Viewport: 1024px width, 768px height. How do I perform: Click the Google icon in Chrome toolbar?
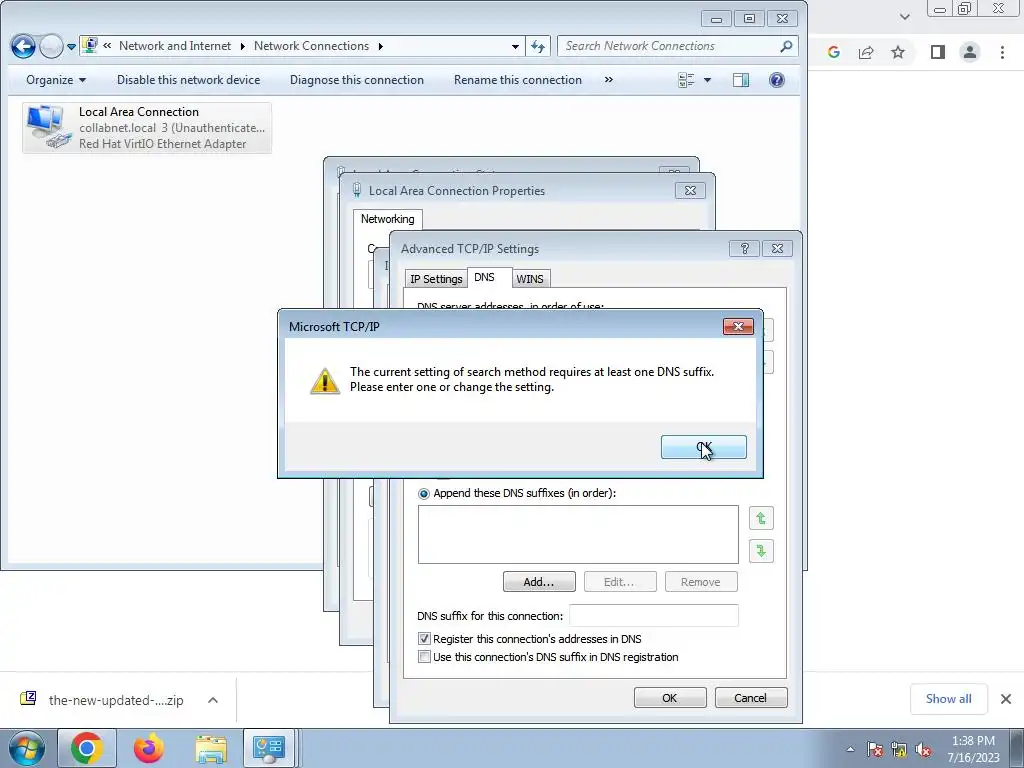click(833, 52)
